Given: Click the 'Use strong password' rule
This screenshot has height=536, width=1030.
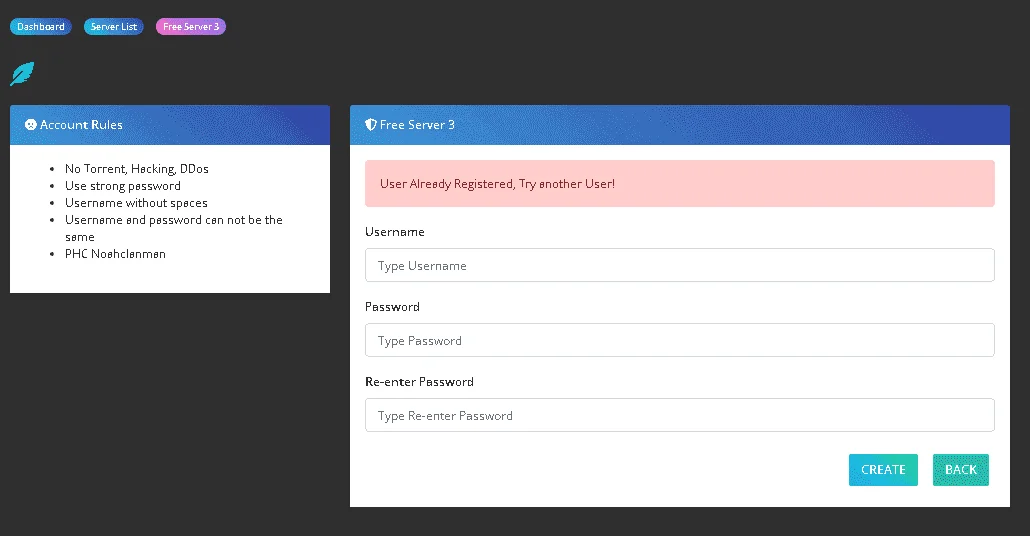Looking at the screenshot, I should (x=123, y=186).
